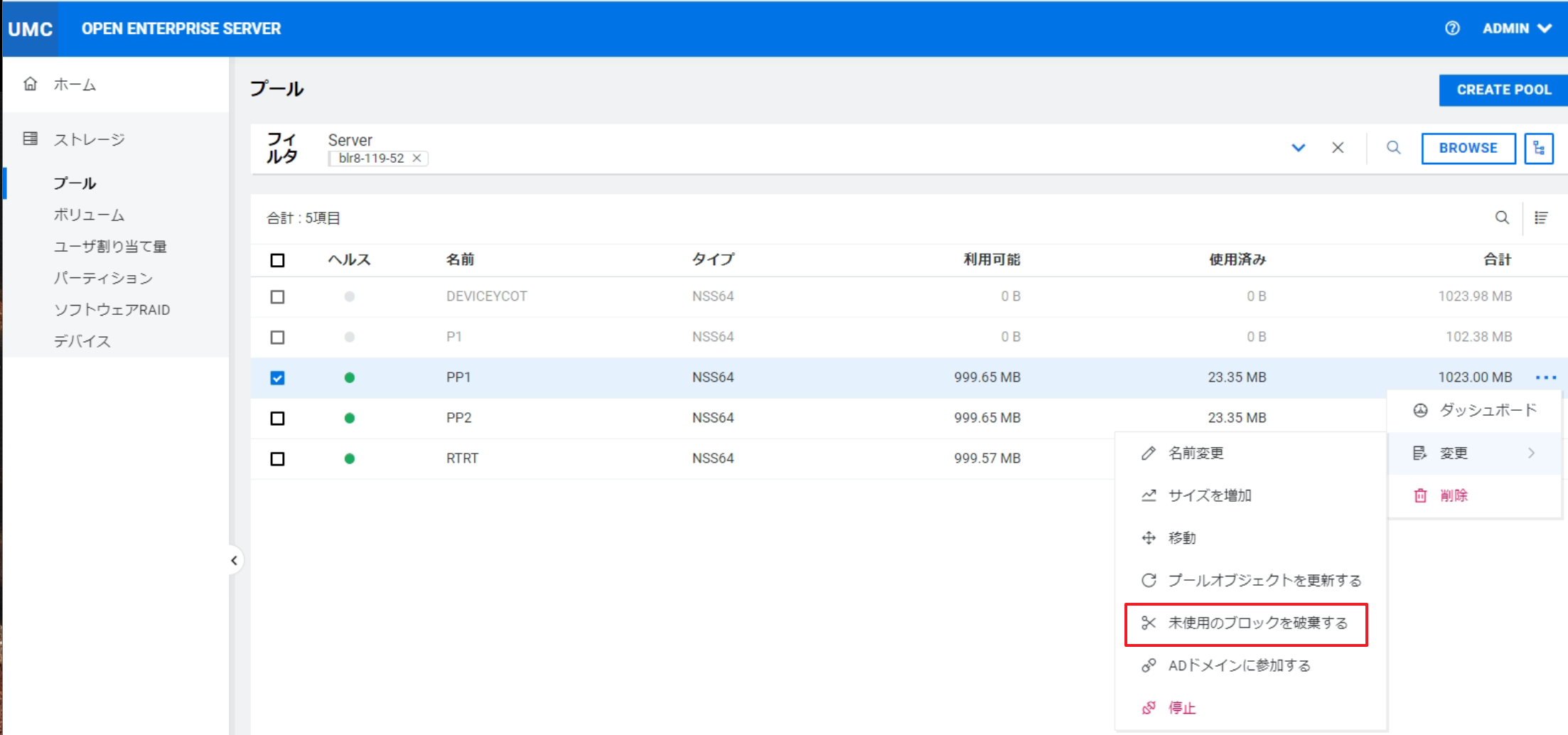Remove the blr8-119-52 server filter tag
Image resolution: width=1568 pixels, height=735 pixels.
pos(417,159)
